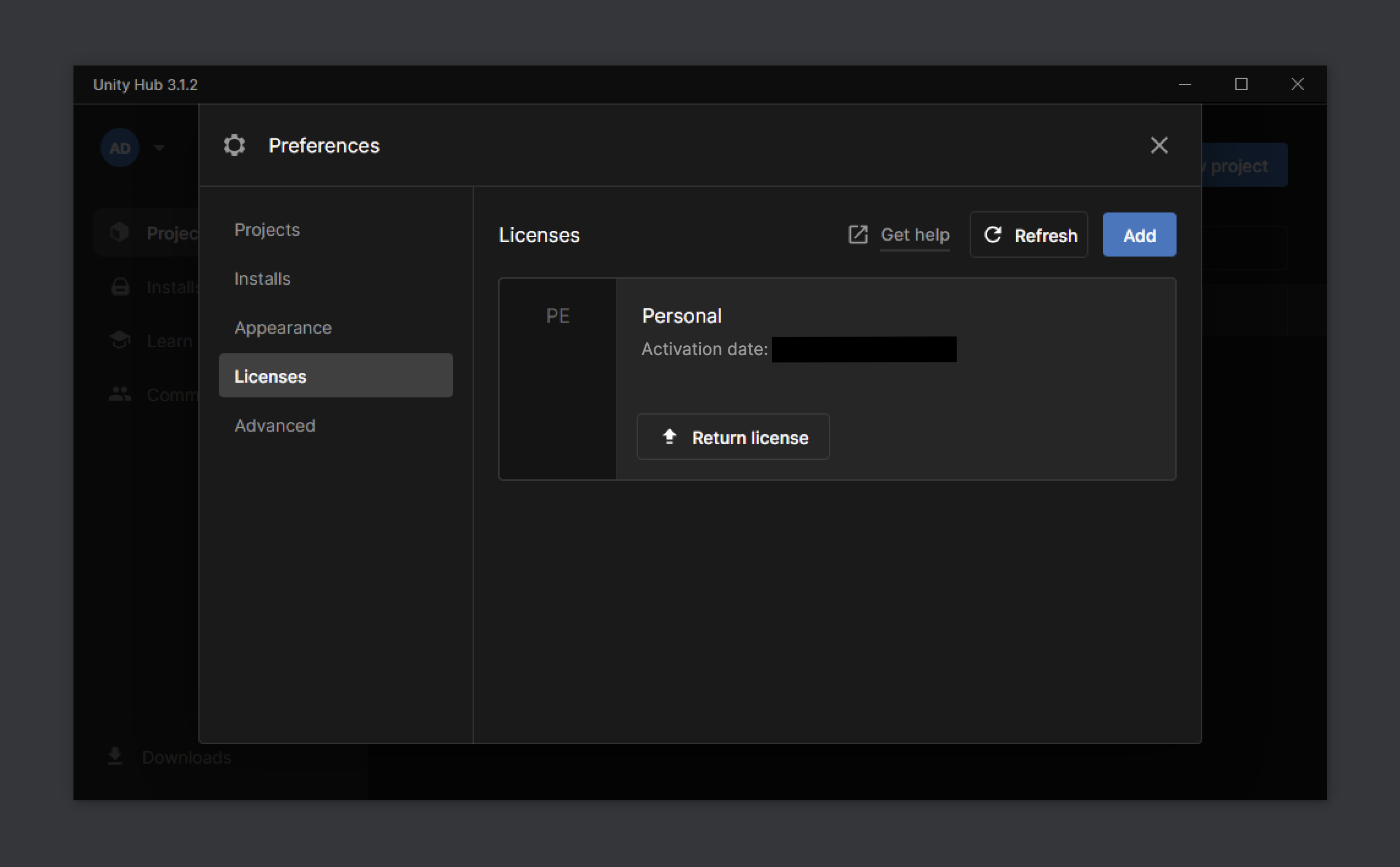Click the blue Add license button
This screenshot has width=1400, height=867.
(1139, 235)
